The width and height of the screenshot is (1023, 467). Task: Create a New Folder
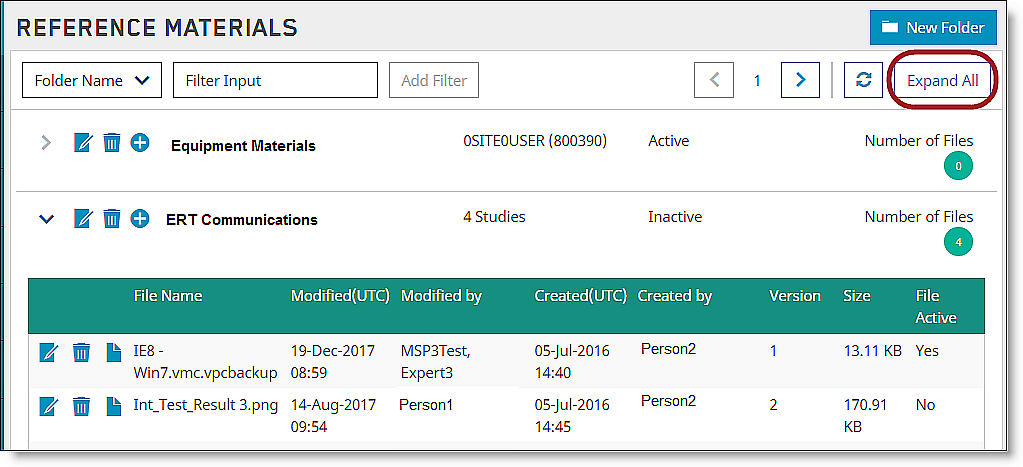click(933, 27)
